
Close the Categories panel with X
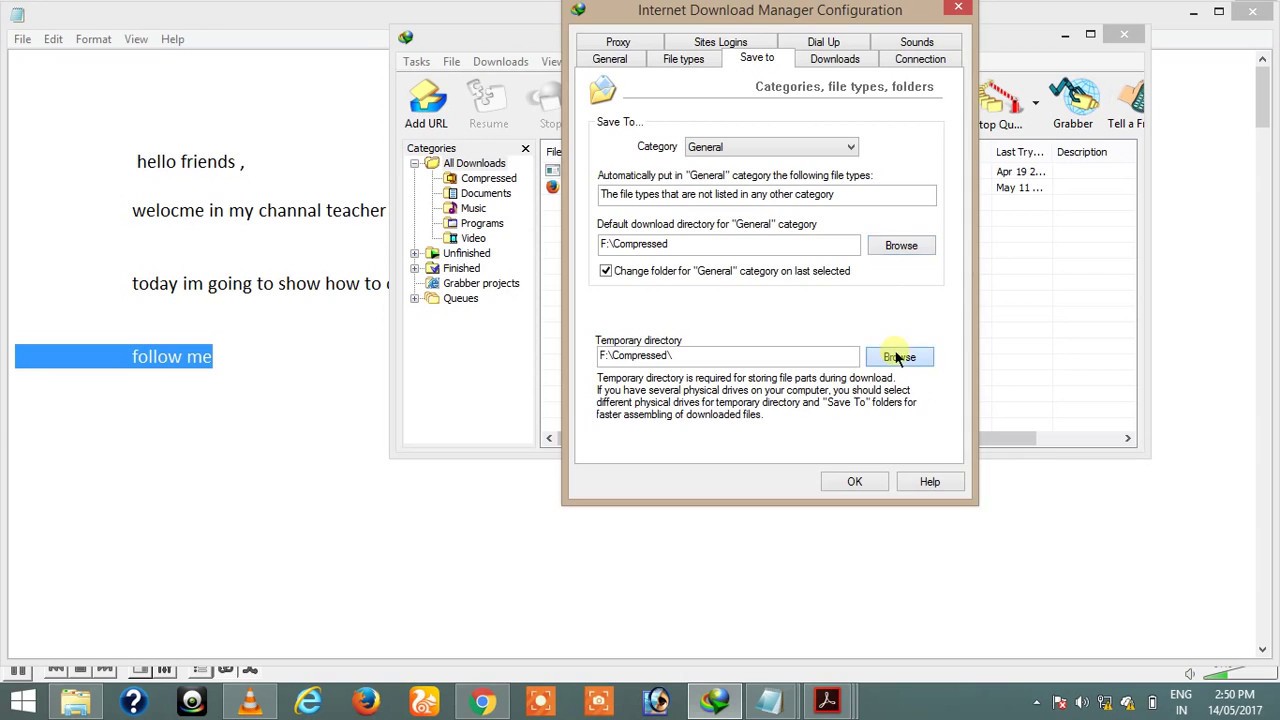(x=525, y=148)
